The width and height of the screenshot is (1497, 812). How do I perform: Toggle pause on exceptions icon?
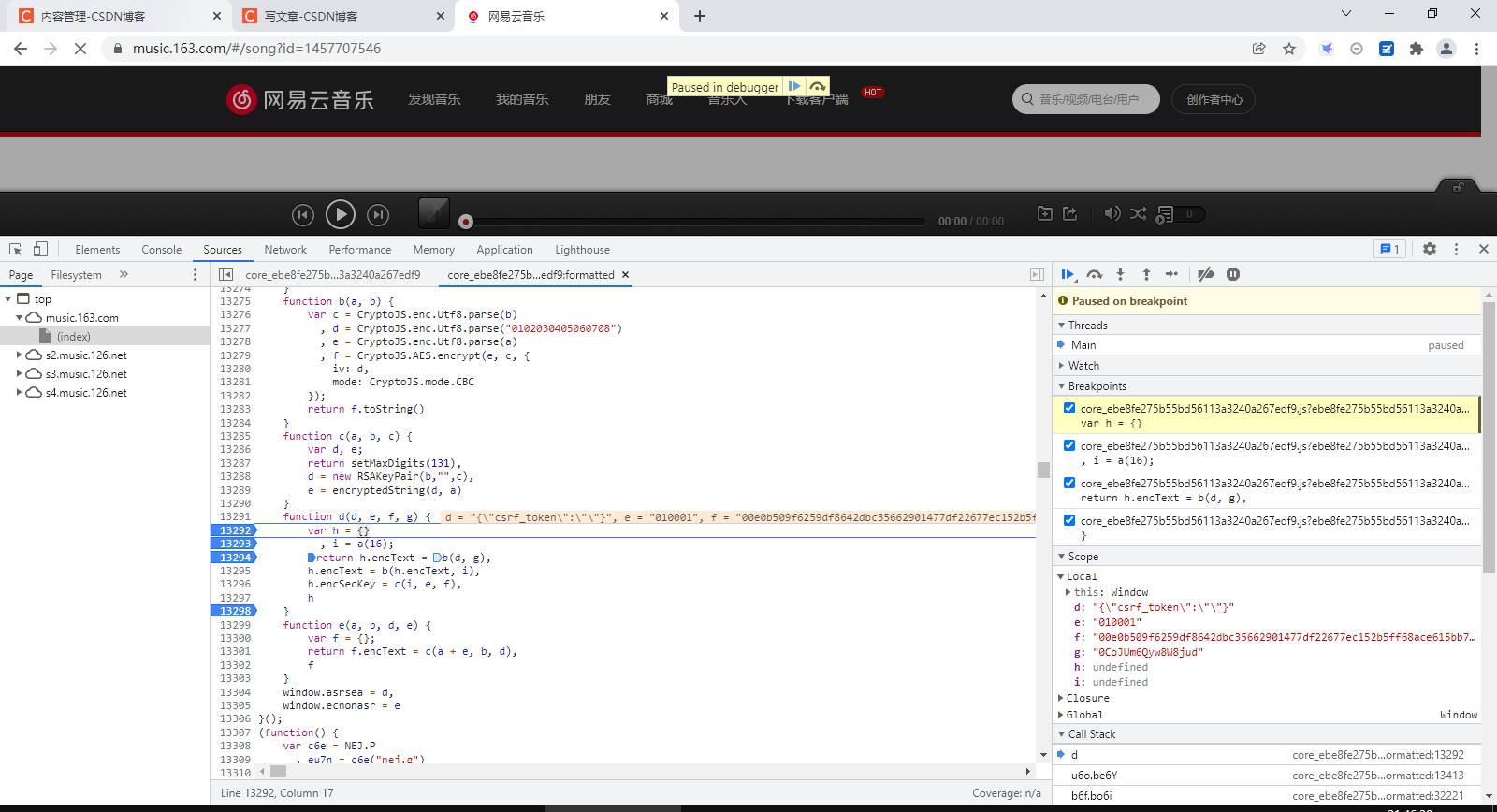(x=1233, y=274)
